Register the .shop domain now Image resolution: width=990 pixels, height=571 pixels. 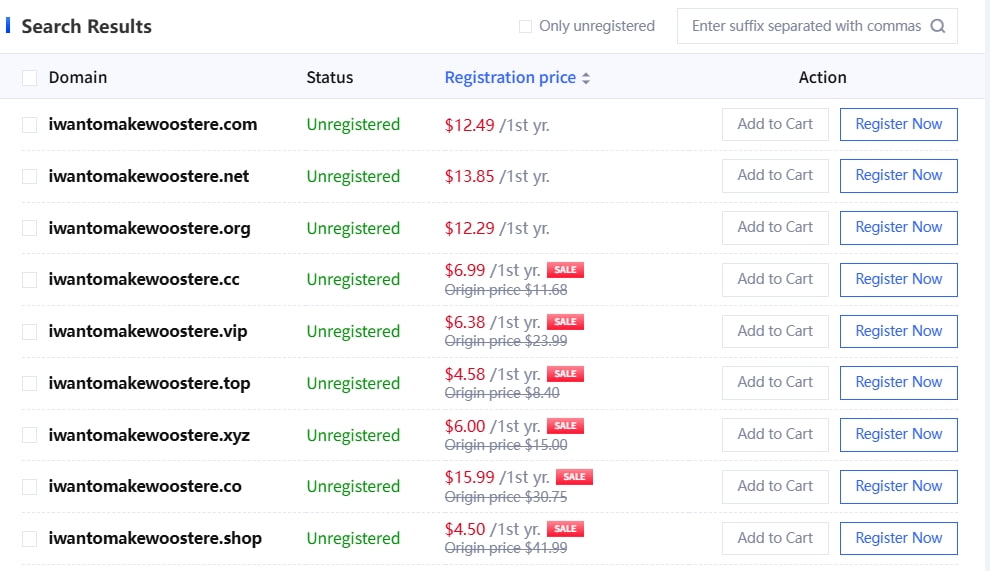pyautogui.click(x=898, y=538)
